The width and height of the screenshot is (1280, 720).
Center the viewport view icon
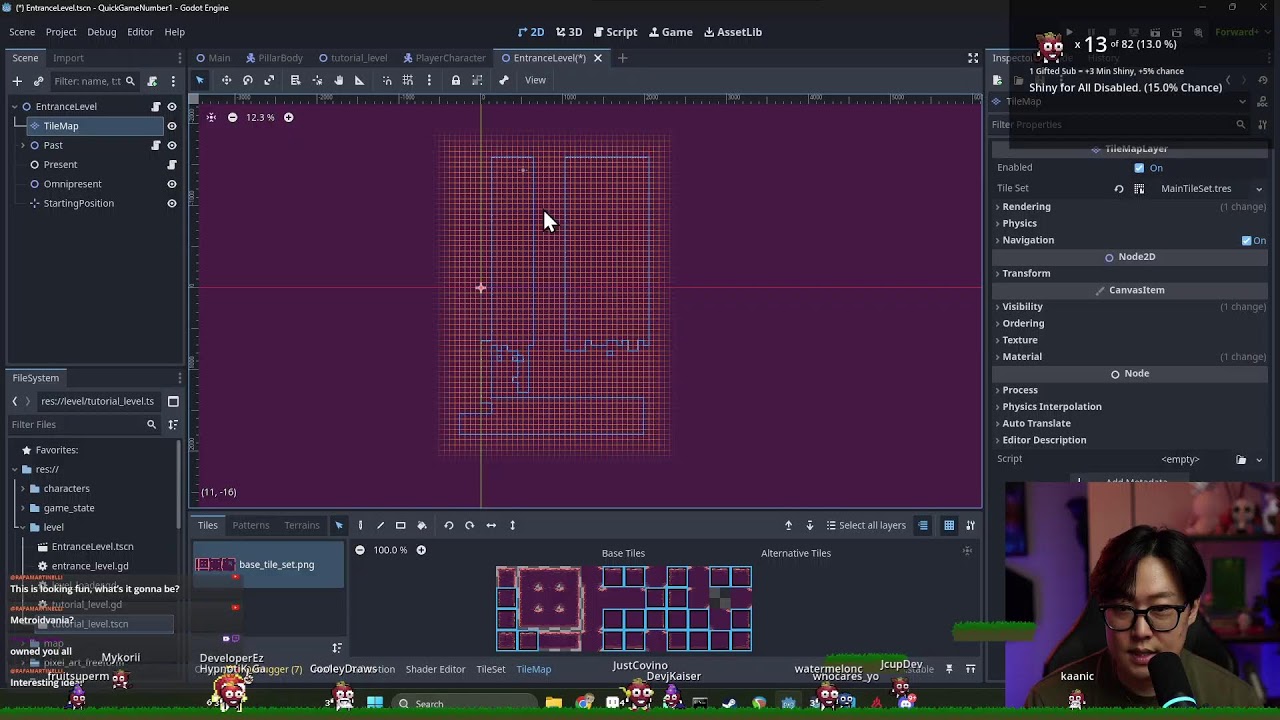coord(211,117)
